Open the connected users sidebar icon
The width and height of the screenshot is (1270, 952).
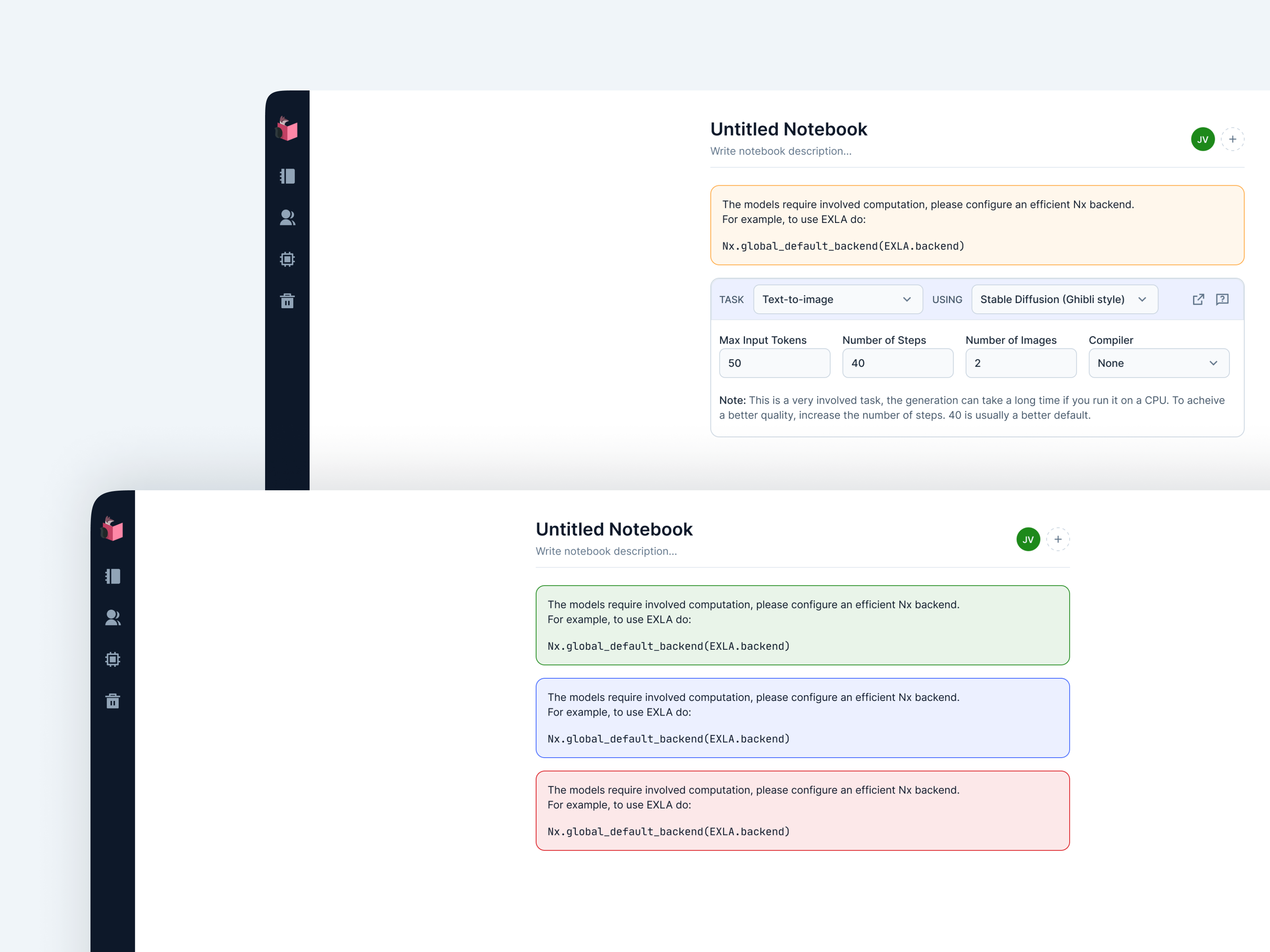point(287,217)
